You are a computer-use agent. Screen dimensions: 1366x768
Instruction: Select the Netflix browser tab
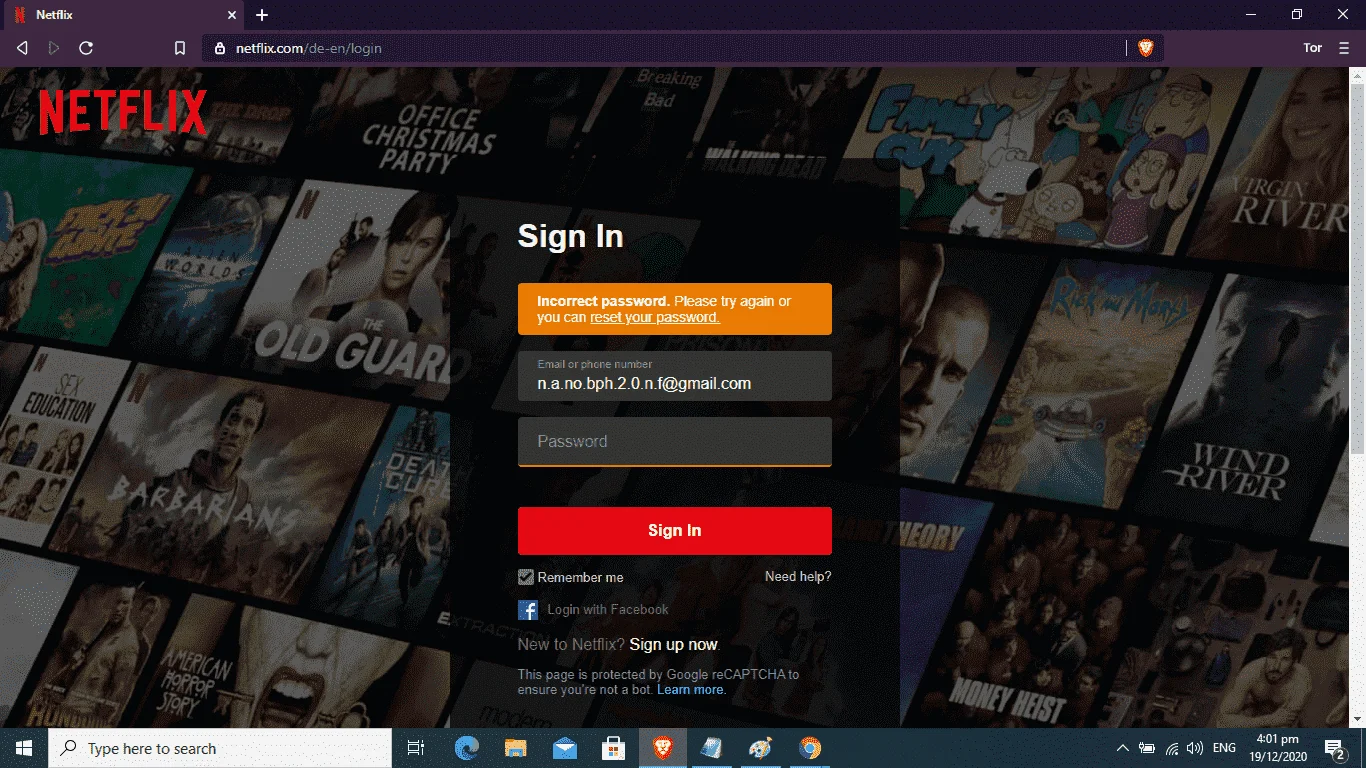pos(123,15)
